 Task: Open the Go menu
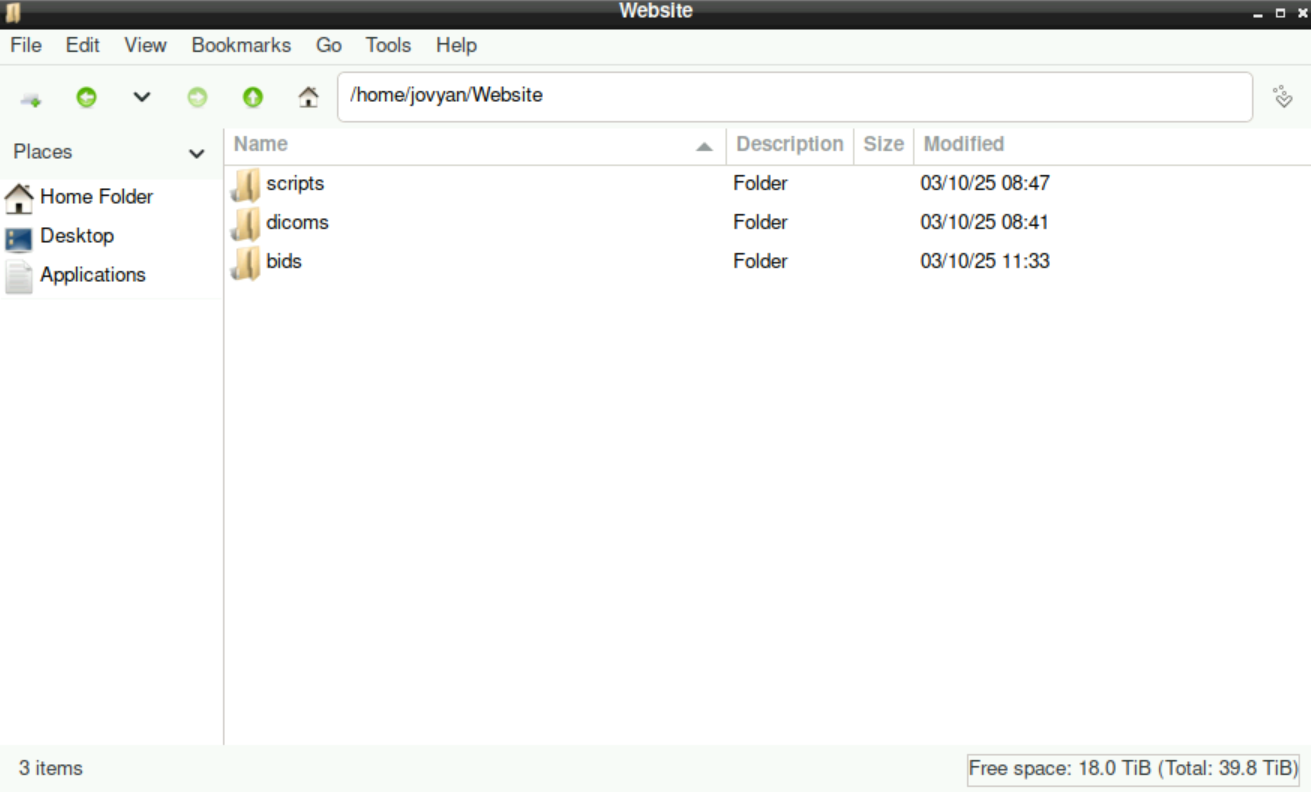[x=328, y=45]
